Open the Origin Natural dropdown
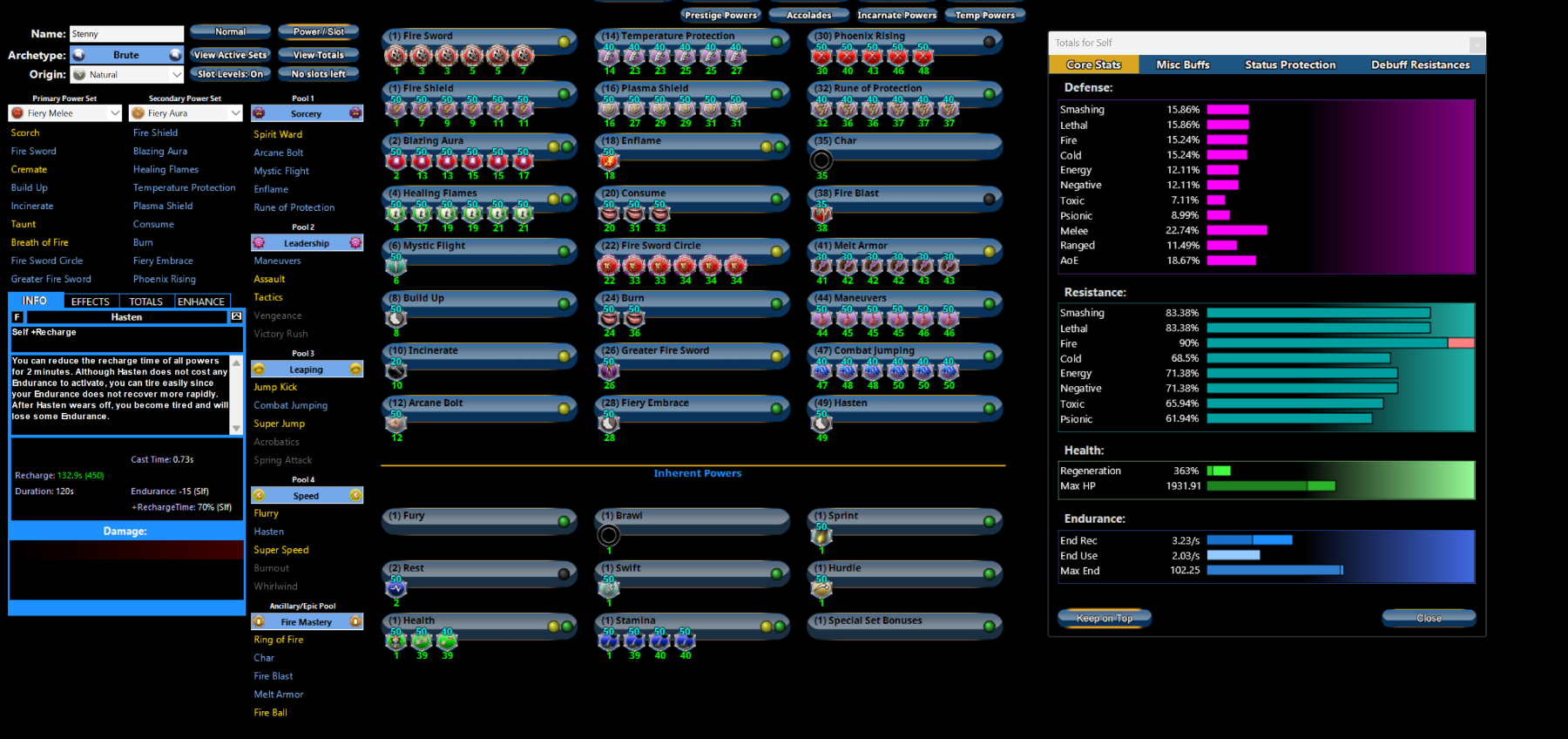 click(126, 75)
